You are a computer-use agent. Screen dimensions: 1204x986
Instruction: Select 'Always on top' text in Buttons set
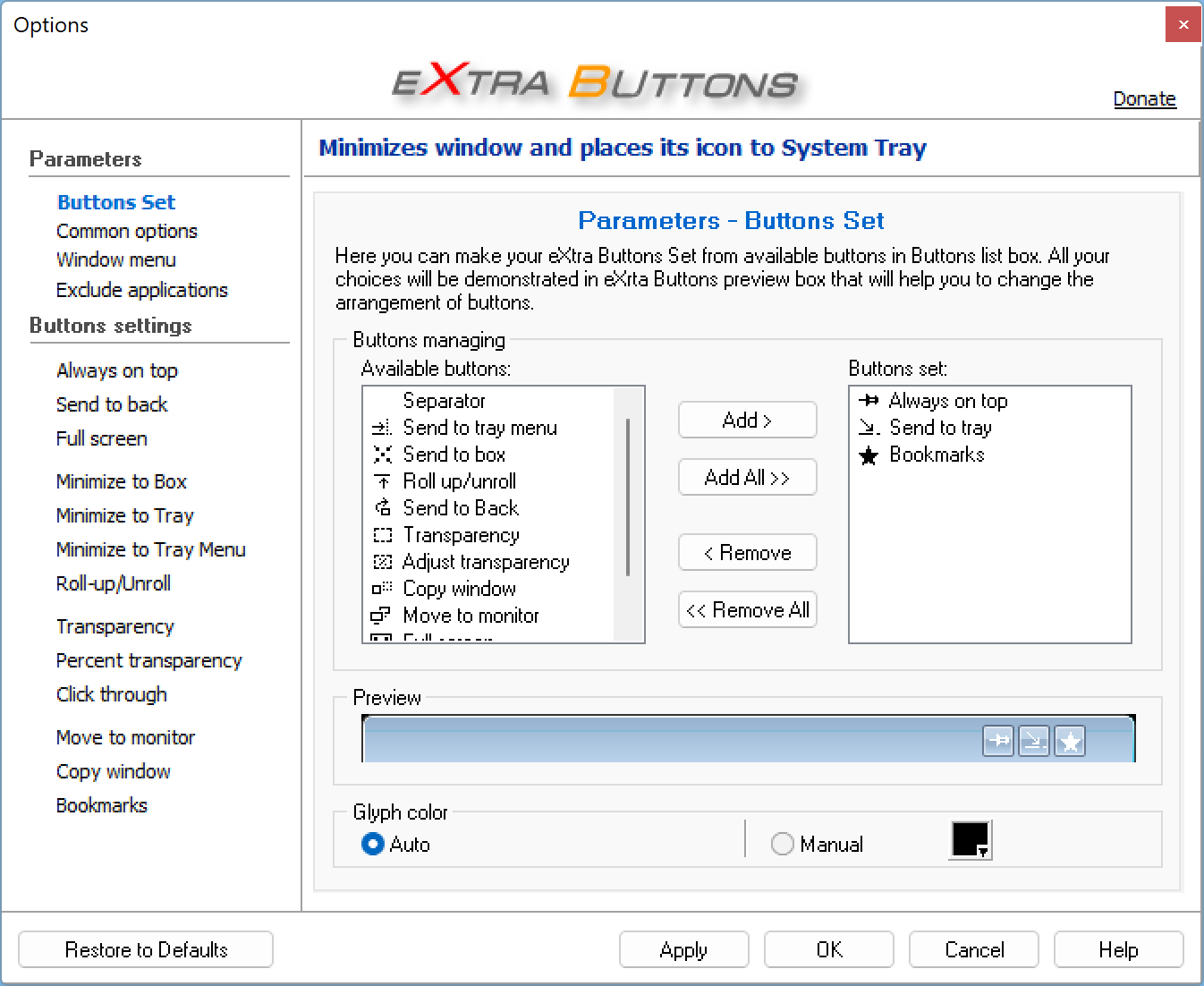click(x=948, y=401)
